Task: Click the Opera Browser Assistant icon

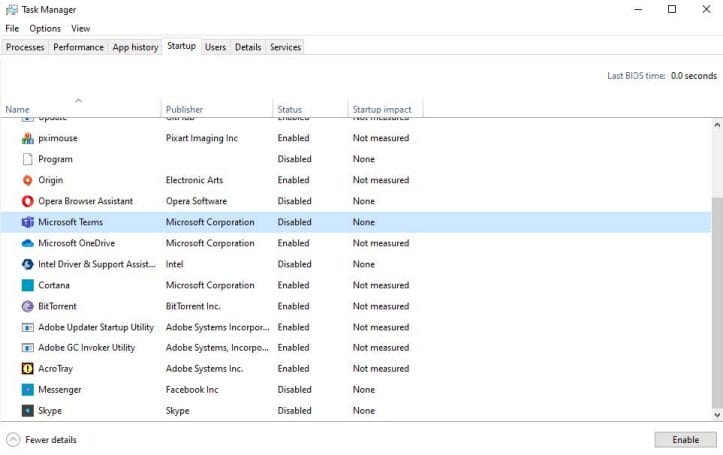Action: pyautogui.click(x=28, y=201)
